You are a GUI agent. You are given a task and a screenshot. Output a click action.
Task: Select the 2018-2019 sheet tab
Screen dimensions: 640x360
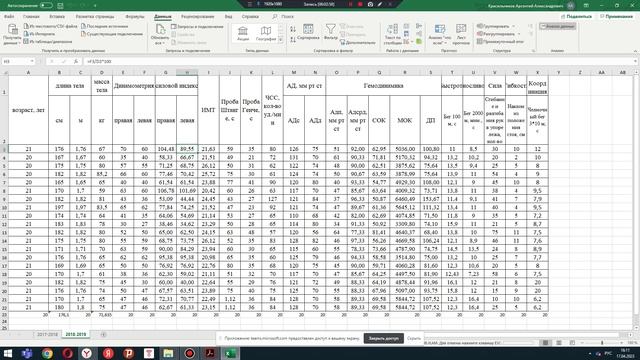click(76, 334)
